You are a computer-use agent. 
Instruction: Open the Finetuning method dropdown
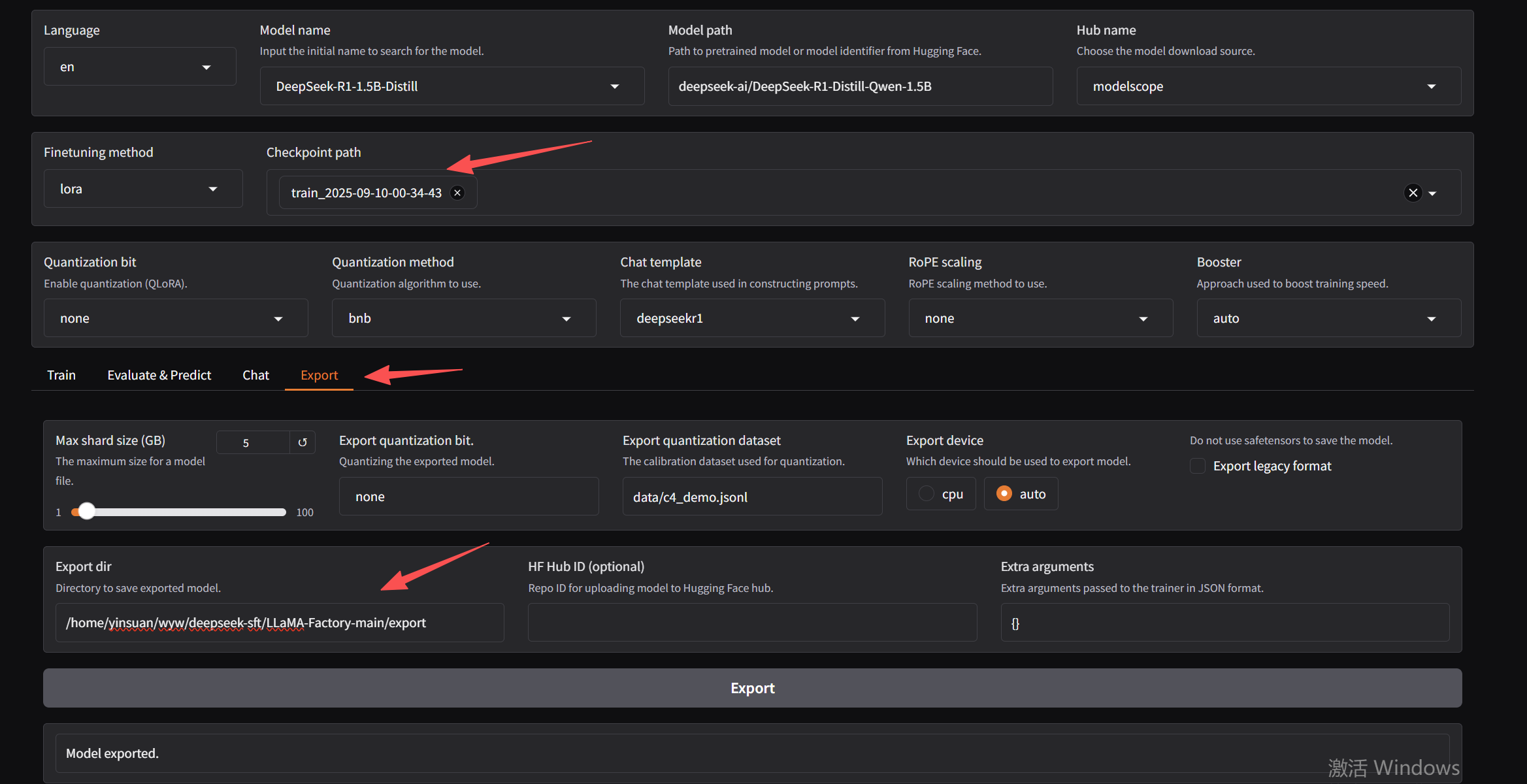click(143, 189)
